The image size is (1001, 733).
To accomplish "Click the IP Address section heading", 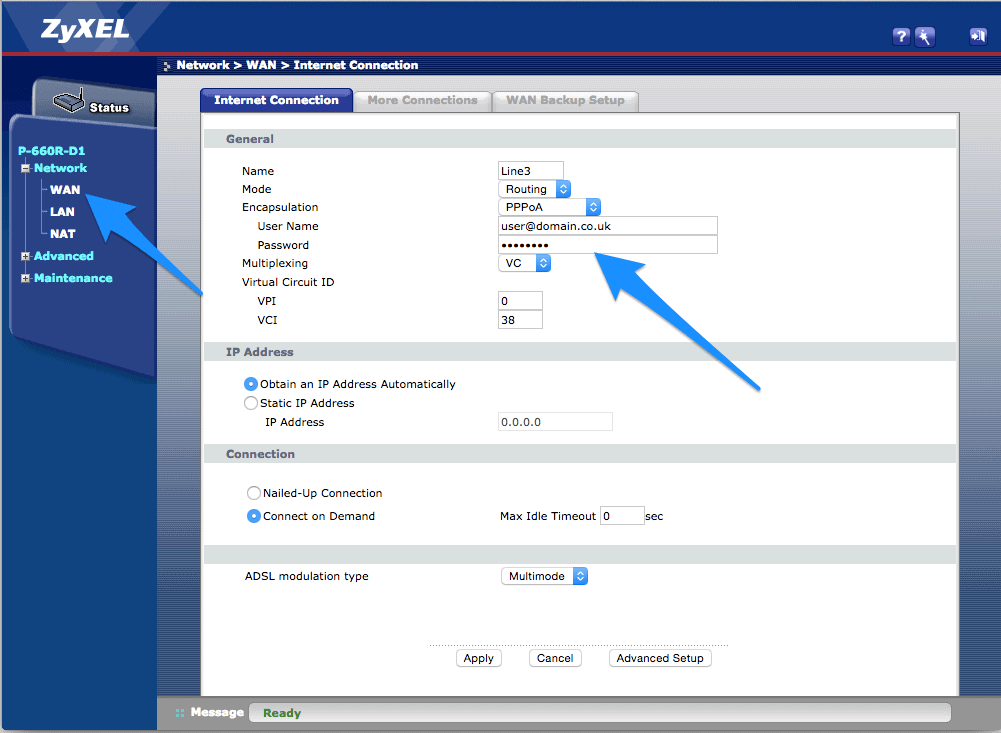I will 260,352.
